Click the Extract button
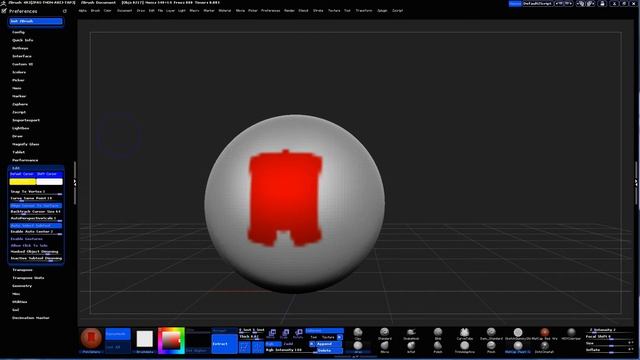Image resolution: width=640 pixels, height=360 pixels. tap(224, 344)
